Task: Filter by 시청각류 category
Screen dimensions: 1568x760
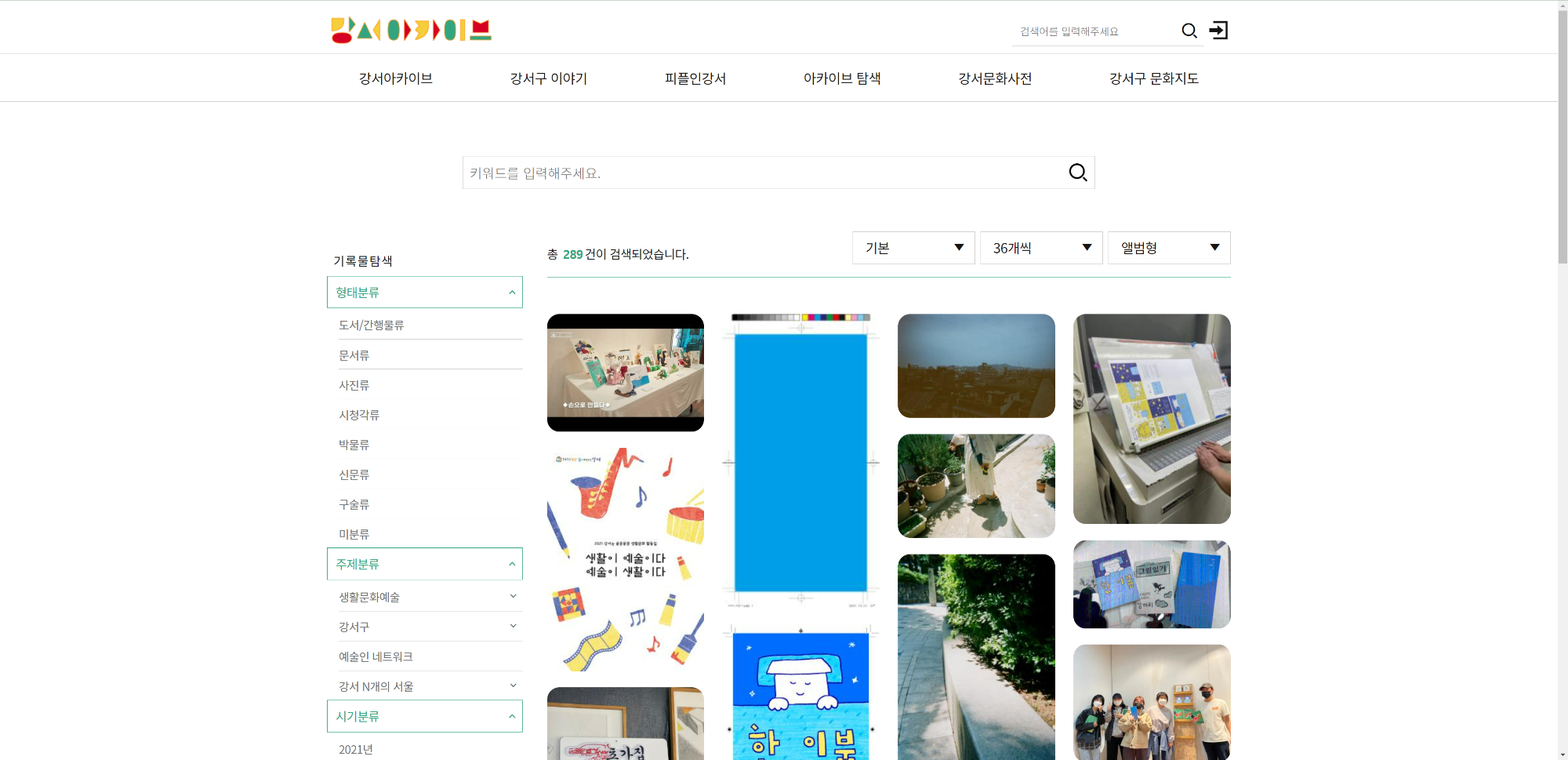Action: [x=359, y=415]
